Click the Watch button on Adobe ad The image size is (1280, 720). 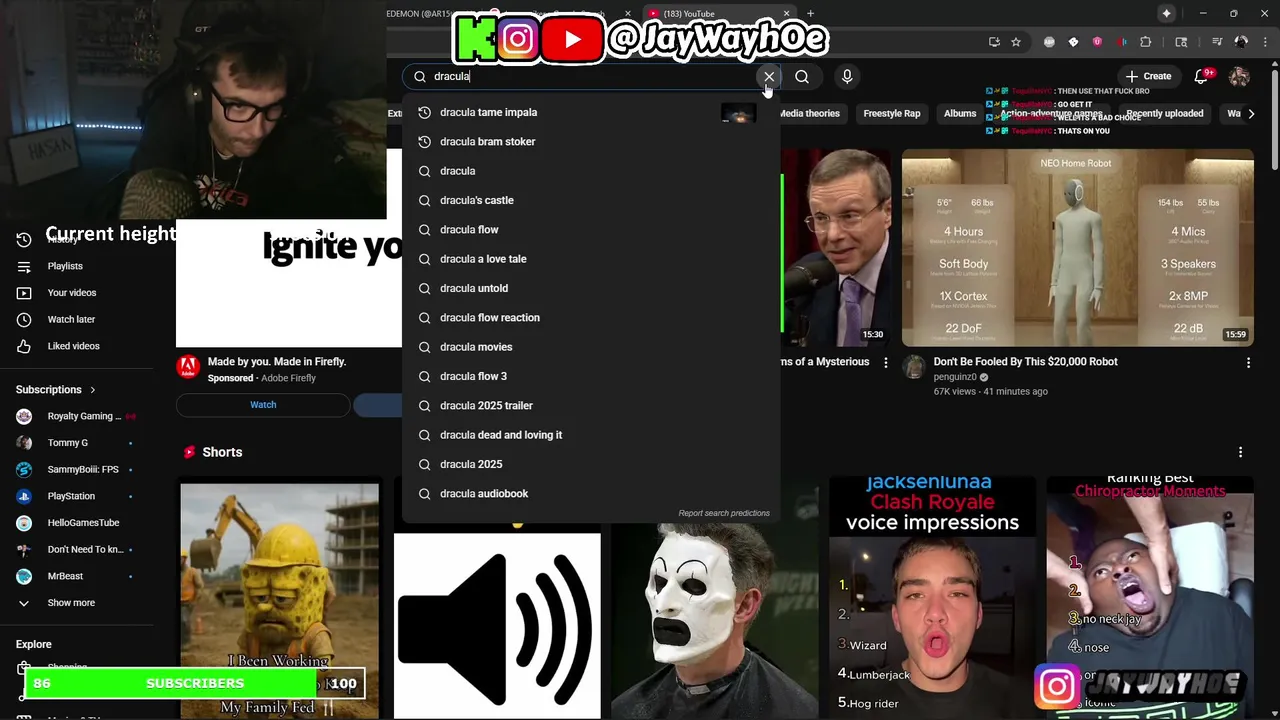pos(263,405)
